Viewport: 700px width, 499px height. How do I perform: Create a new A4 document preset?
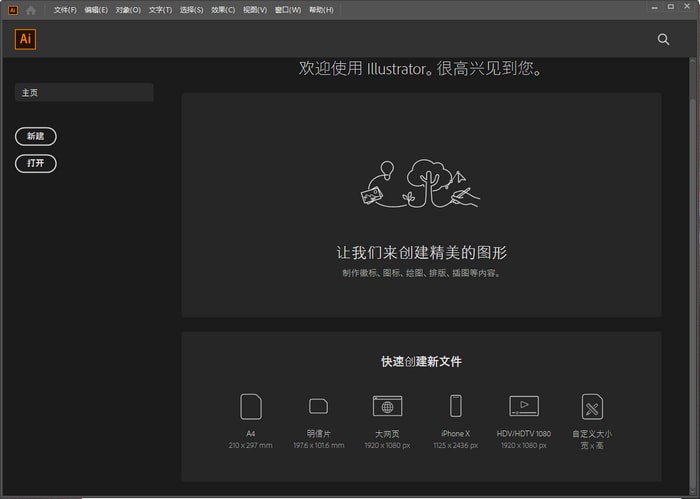(x=251, y=406)
